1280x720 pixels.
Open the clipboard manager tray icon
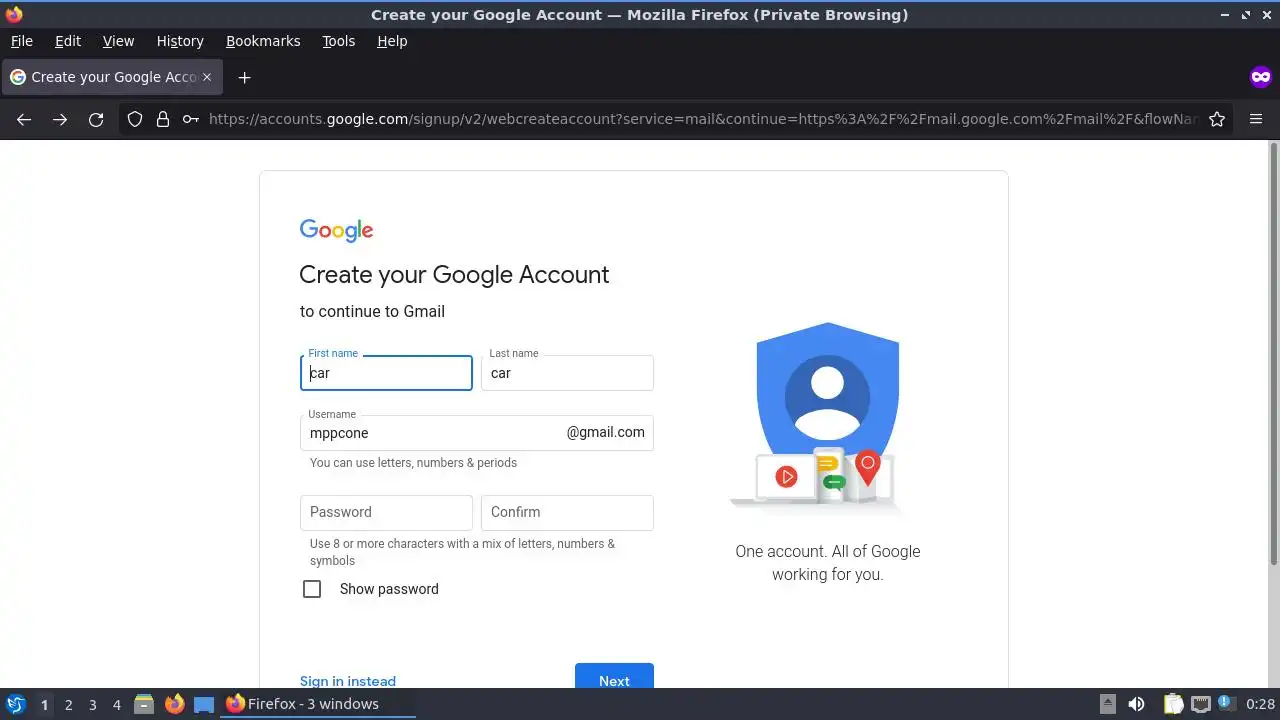click(1173, 704)
